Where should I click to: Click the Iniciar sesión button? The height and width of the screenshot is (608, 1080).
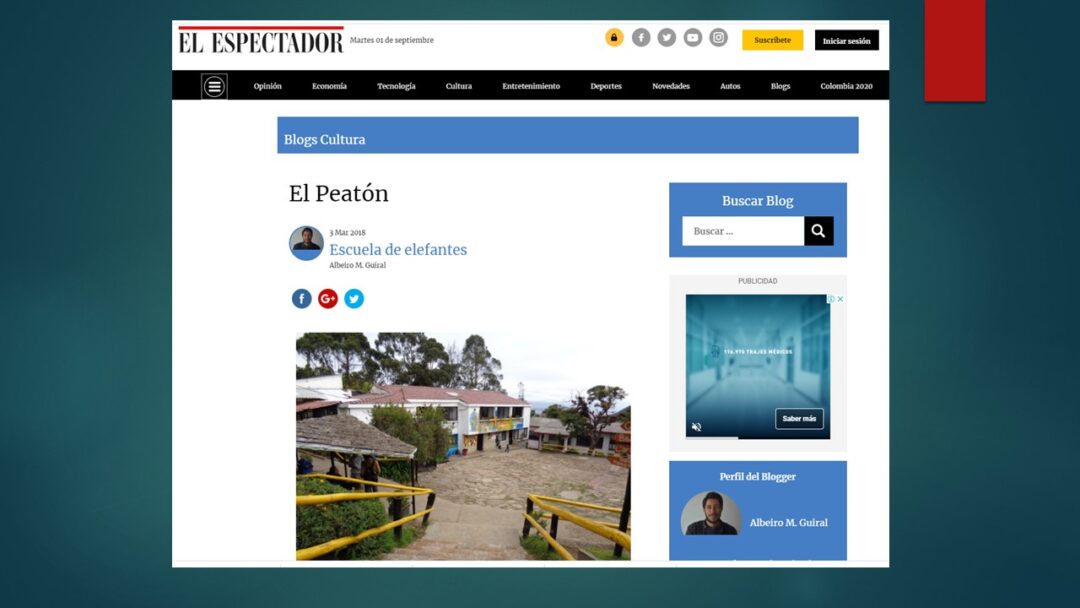click(847, 40)
